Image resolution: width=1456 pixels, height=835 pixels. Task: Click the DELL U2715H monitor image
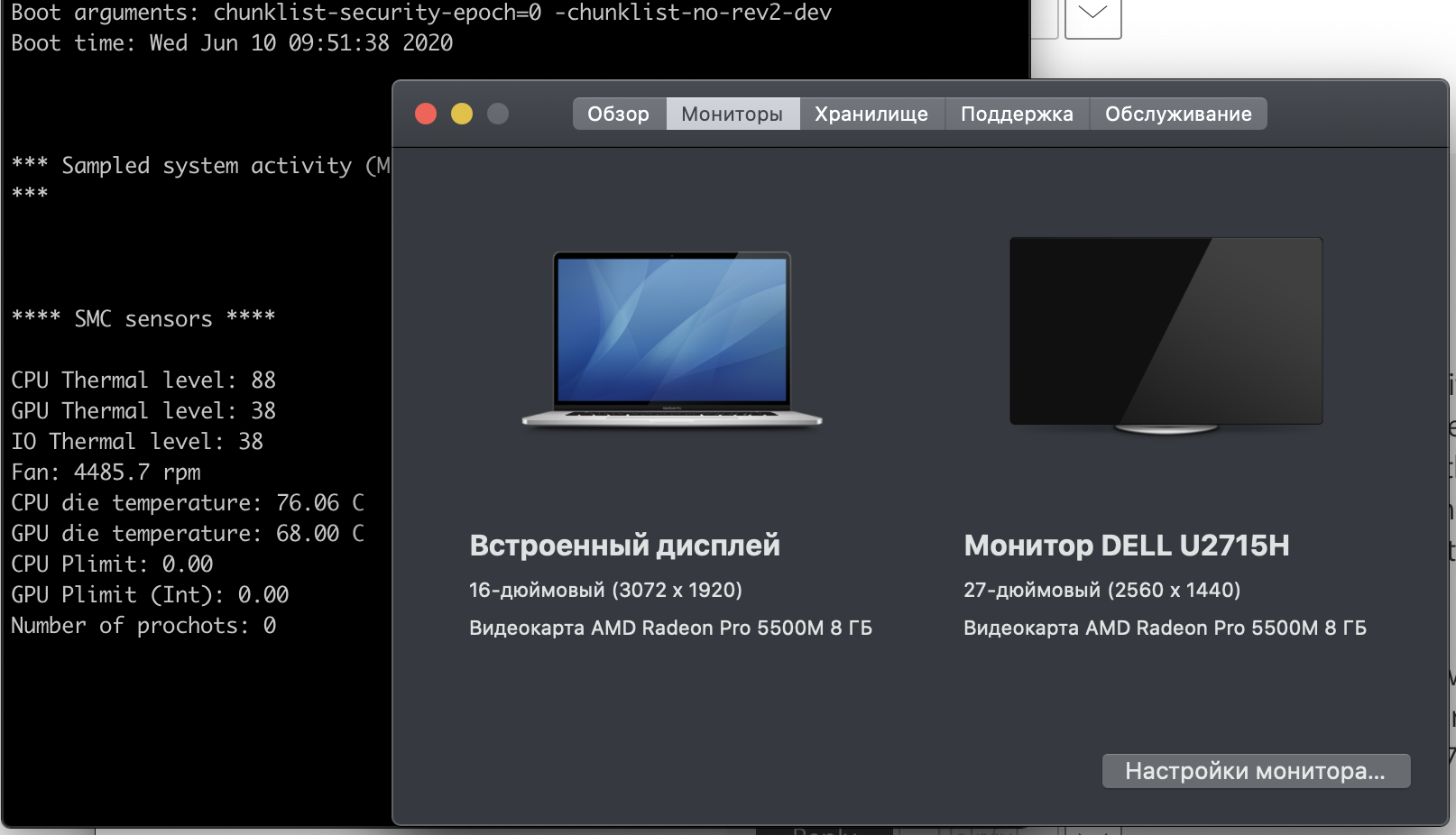pyautogui.click(x=1166, y=335)
